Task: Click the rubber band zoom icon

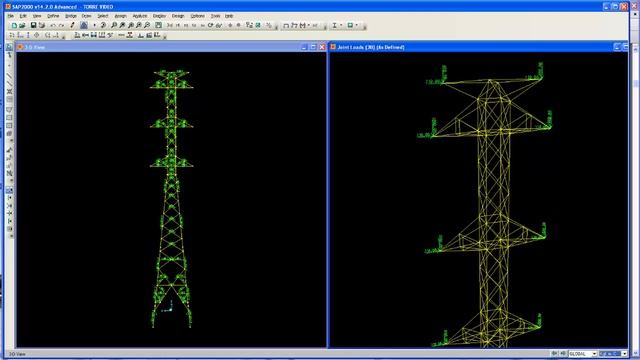Action: (x=114, y=25)
